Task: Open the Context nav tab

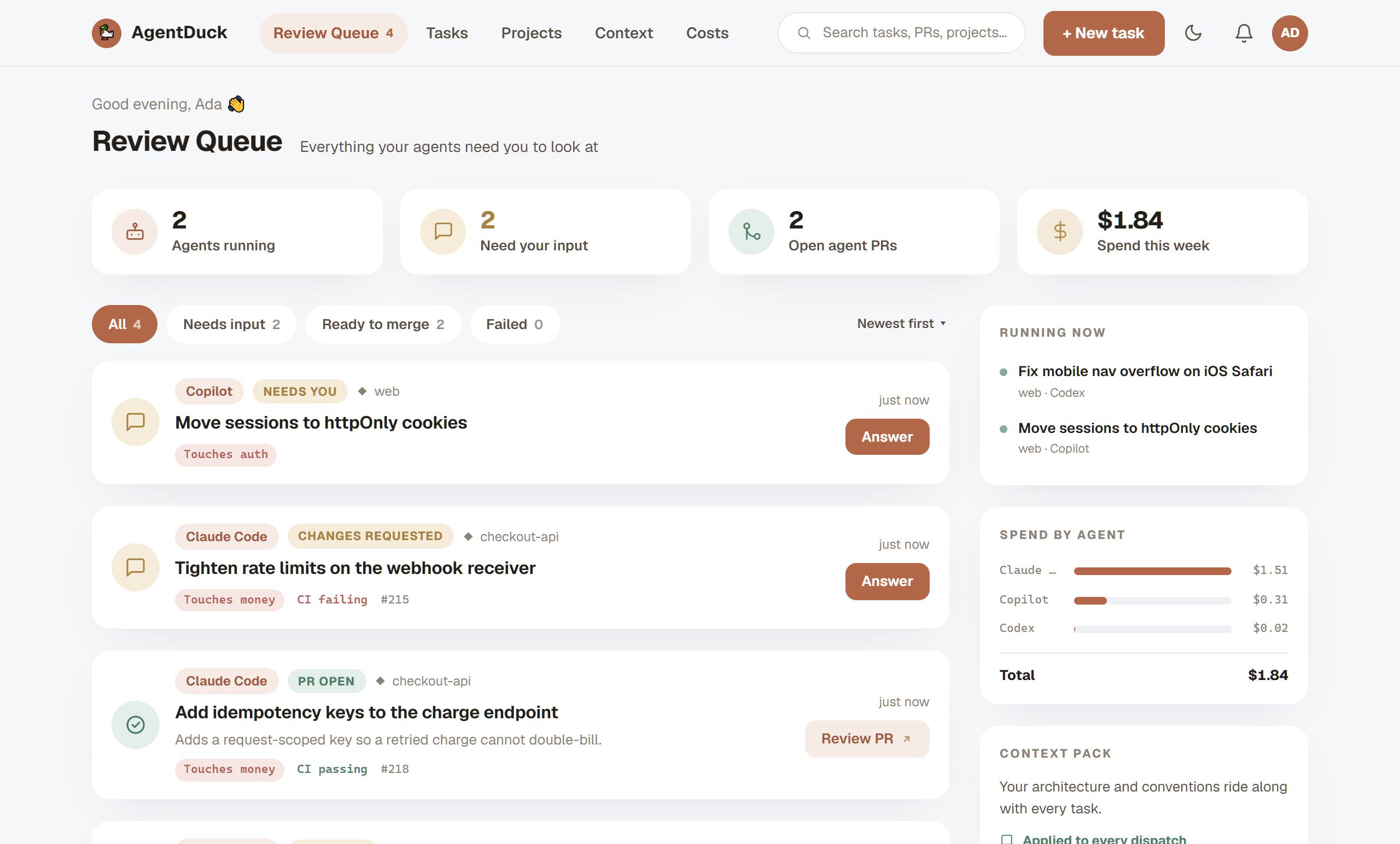Action: pos(623,33)
